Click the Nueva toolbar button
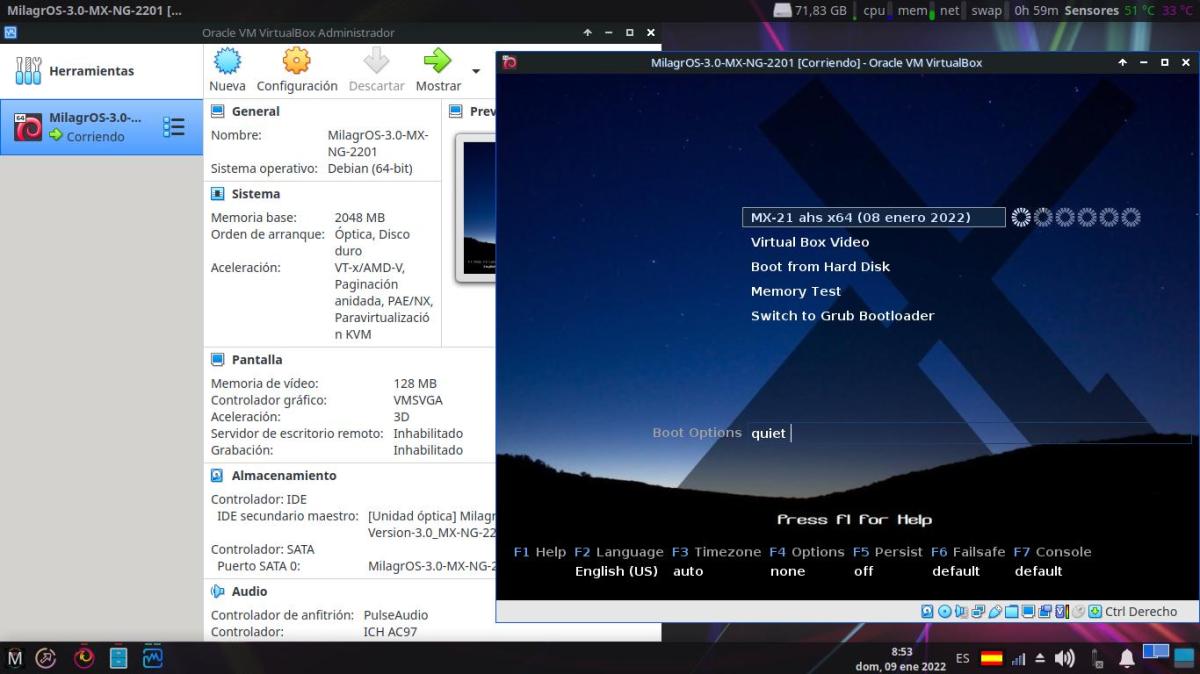1200x674 pixels. (227, 70)
